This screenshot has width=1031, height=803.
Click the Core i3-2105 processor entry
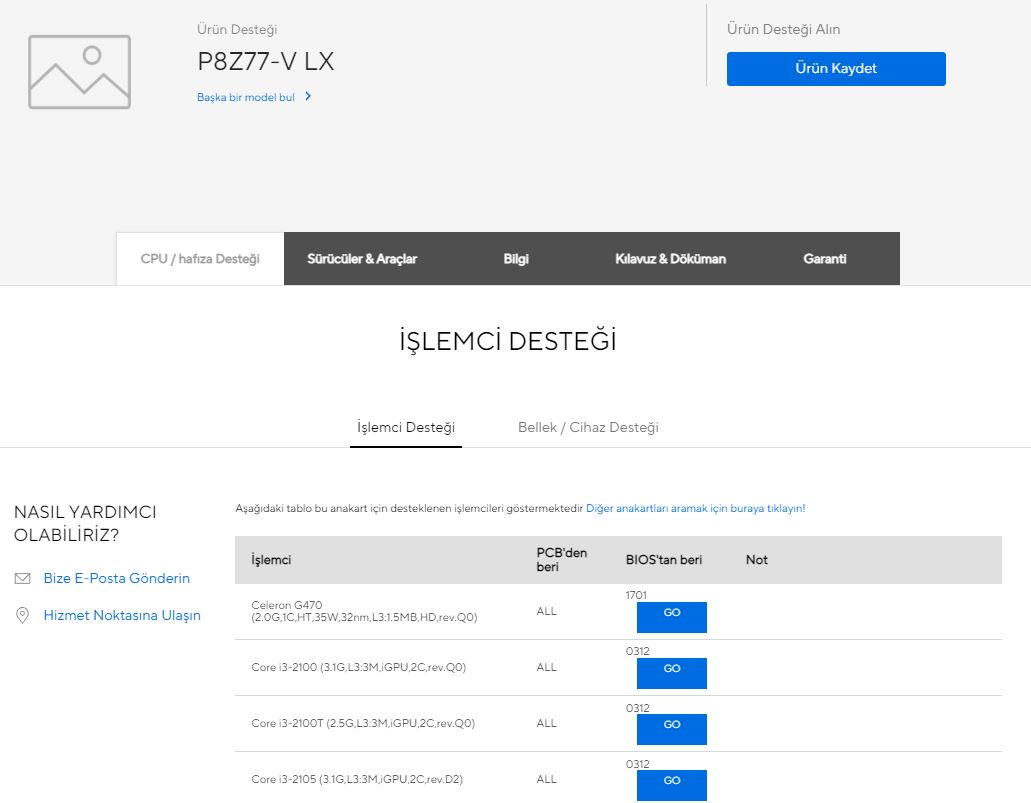click(357, 779)
